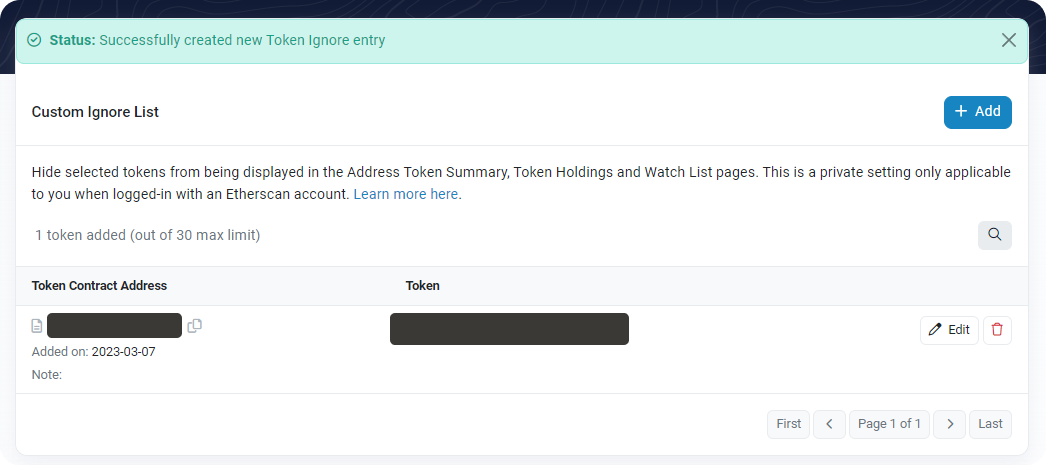Click the "Page 1 of 1" indicator

tap(889, 424)
